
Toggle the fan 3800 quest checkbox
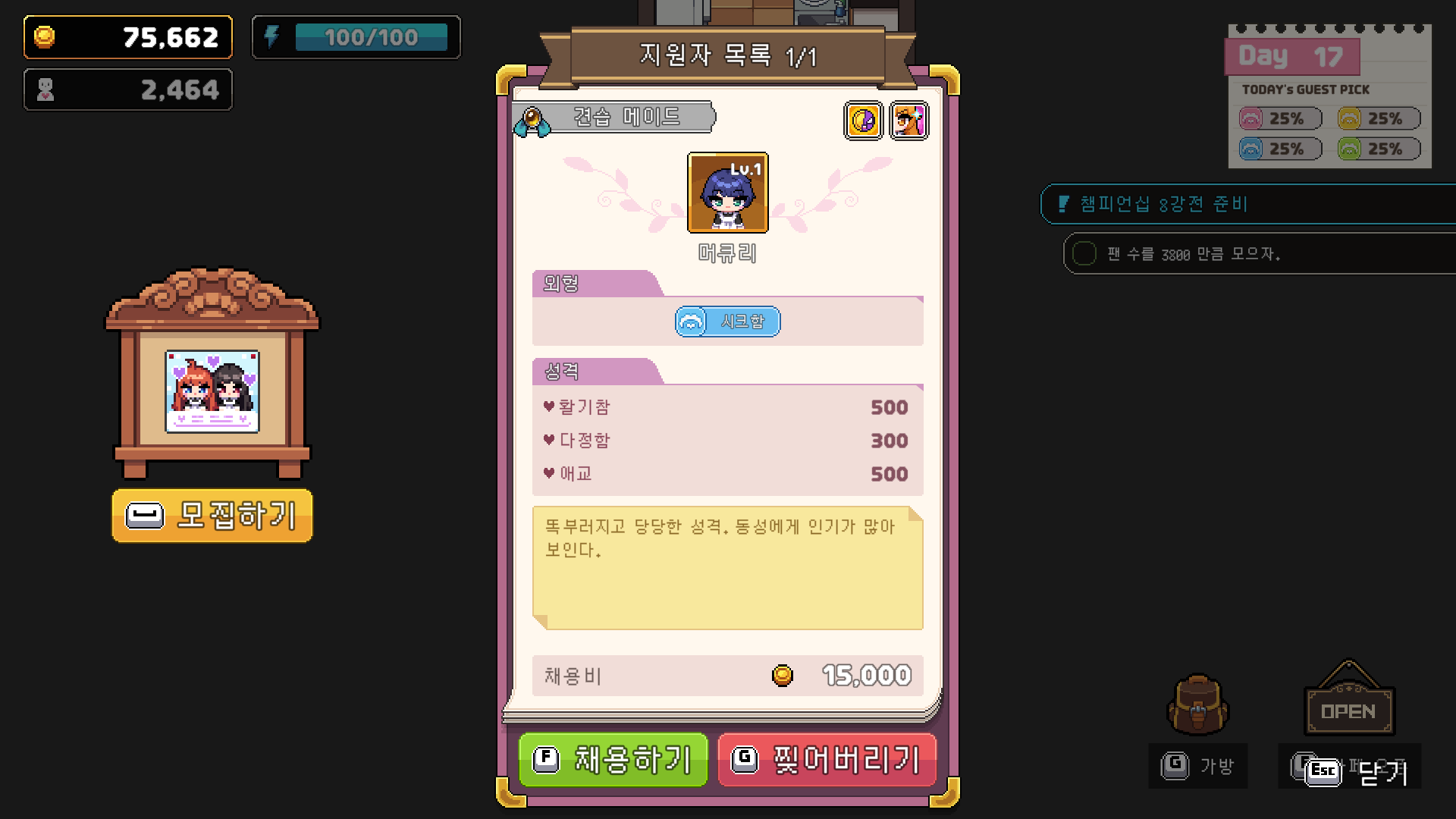[1084, 253]
